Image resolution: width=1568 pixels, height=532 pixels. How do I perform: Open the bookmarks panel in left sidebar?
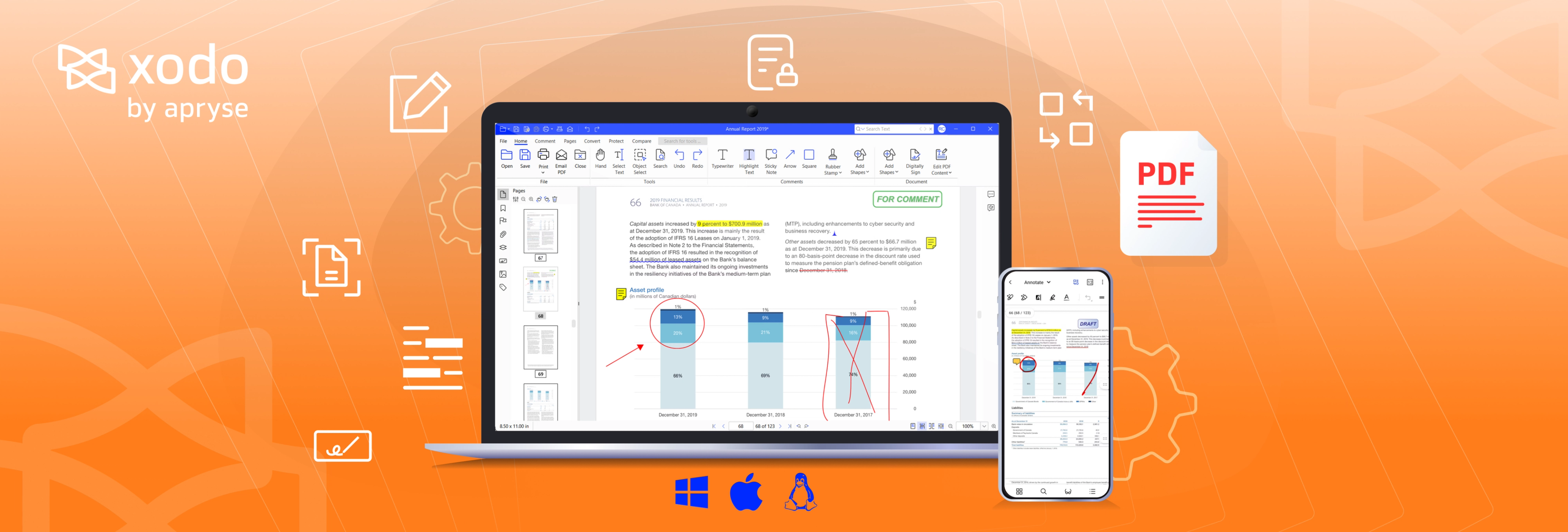503,208
